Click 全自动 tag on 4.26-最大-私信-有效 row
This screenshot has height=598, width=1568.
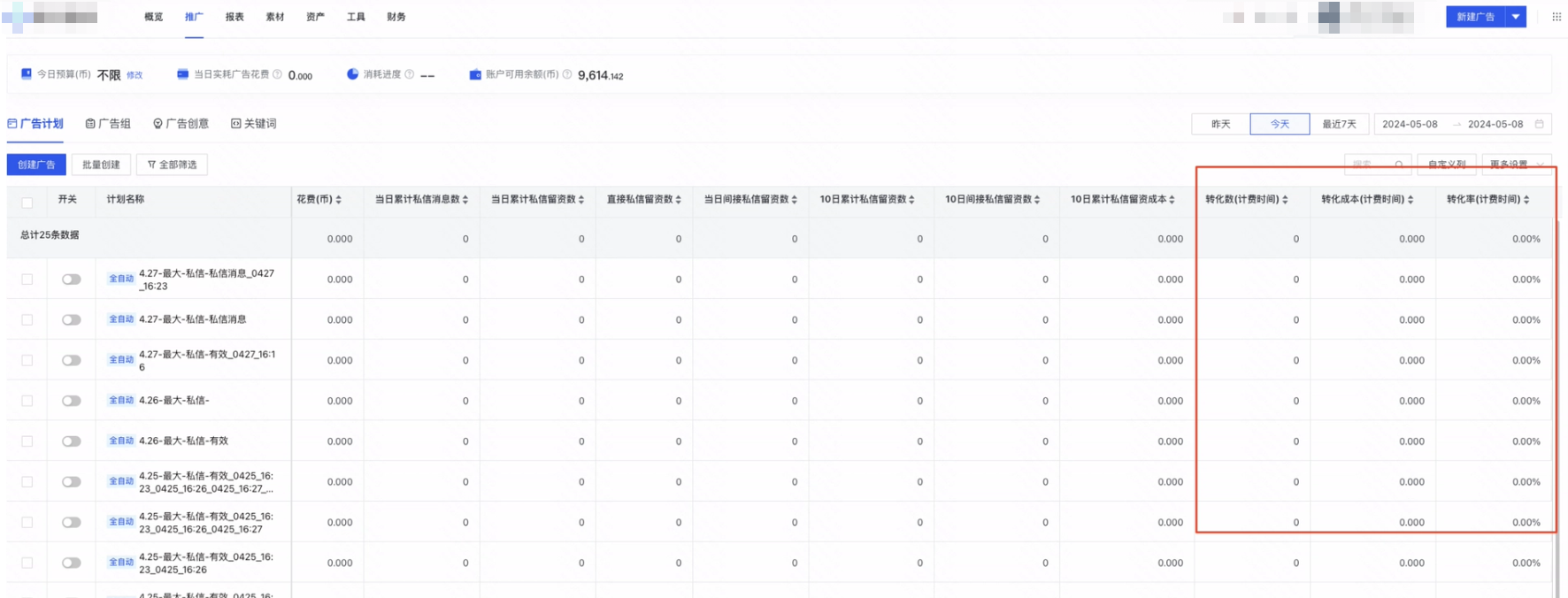(121, 441)
